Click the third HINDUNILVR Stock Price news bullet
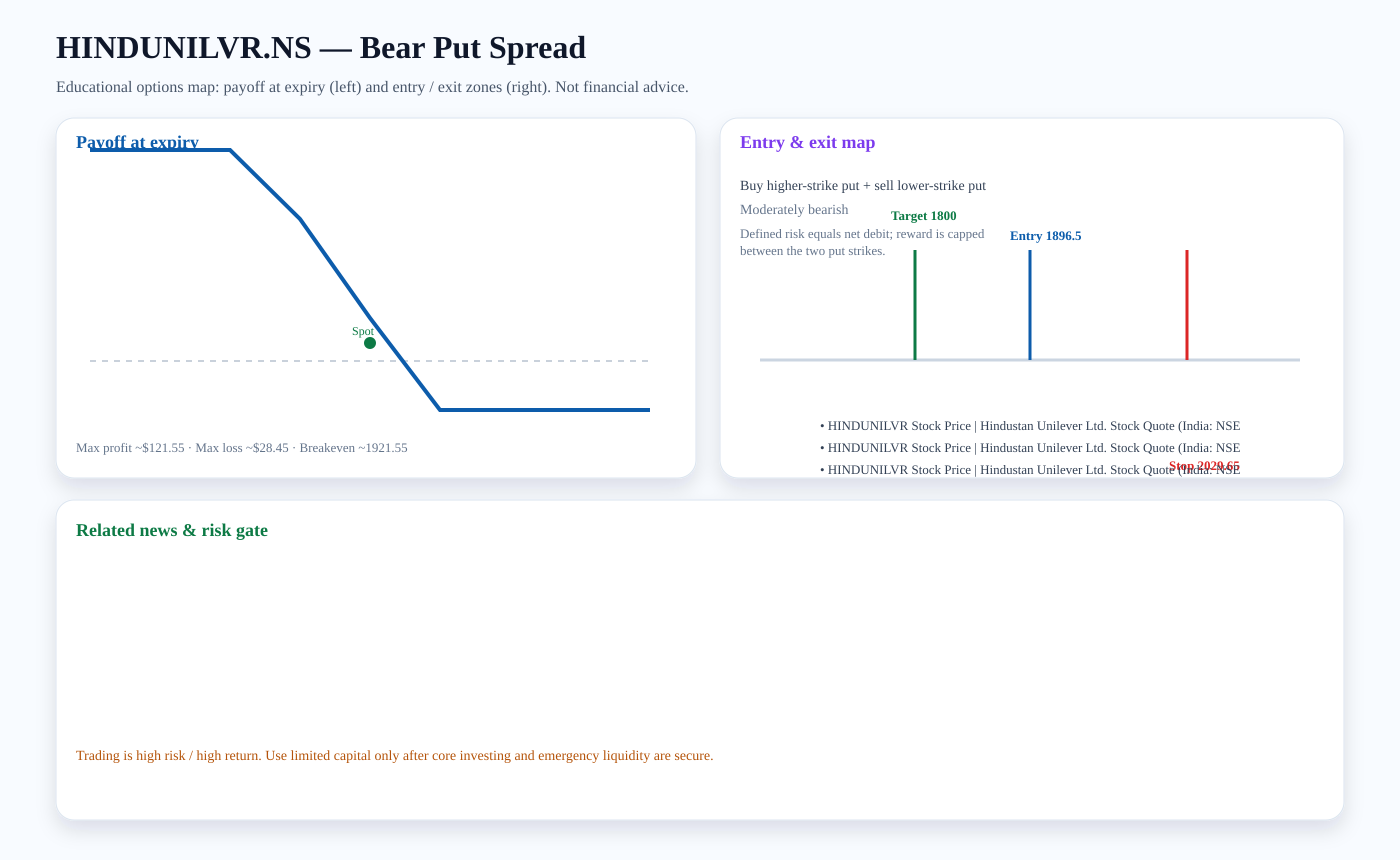 pos(1030,470)
